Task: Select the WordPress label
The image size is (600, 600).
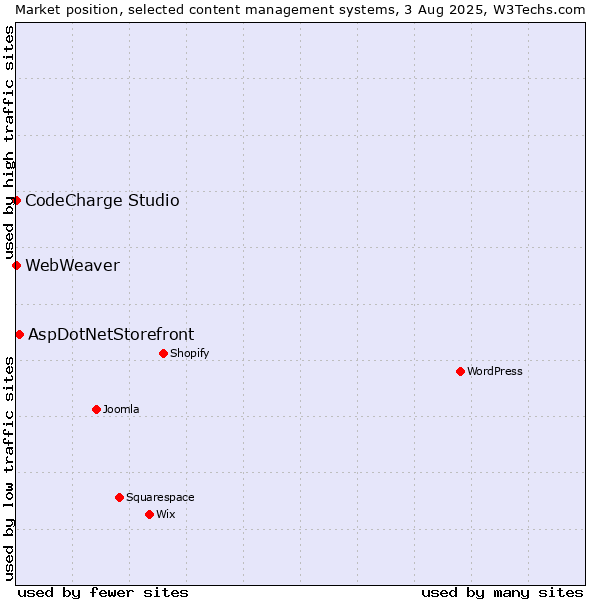Action: coord(494,372)
